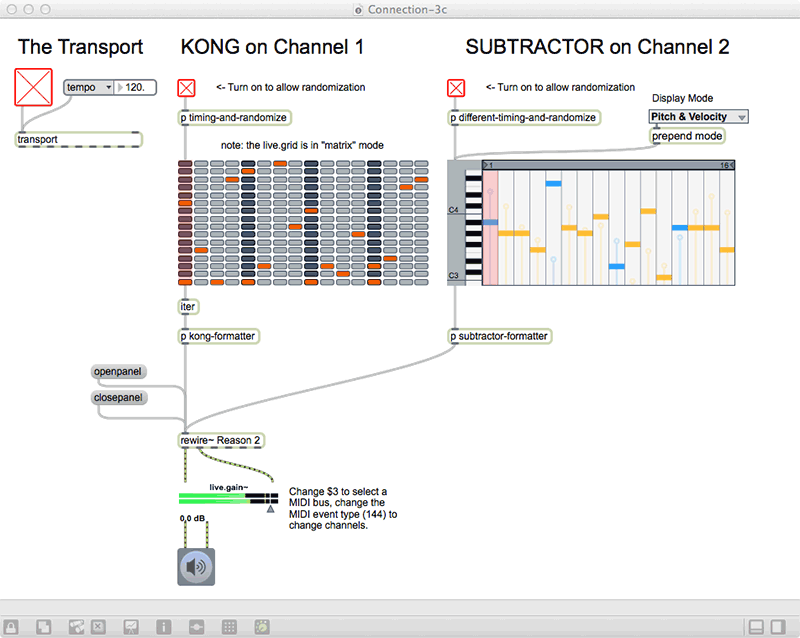Viewport: 800px width, 638px height.
Task: Click the 'The Transport' heading
Action: tap(81, 47)
